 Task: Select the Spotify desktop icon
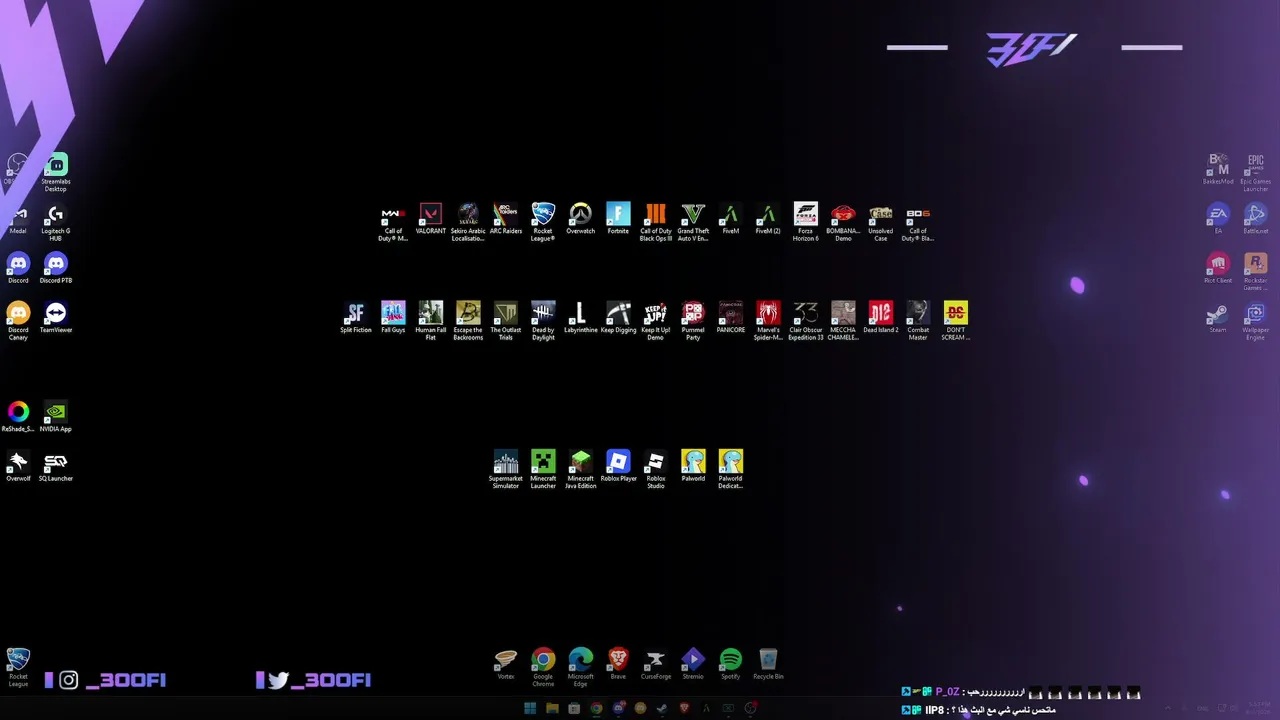731,665
